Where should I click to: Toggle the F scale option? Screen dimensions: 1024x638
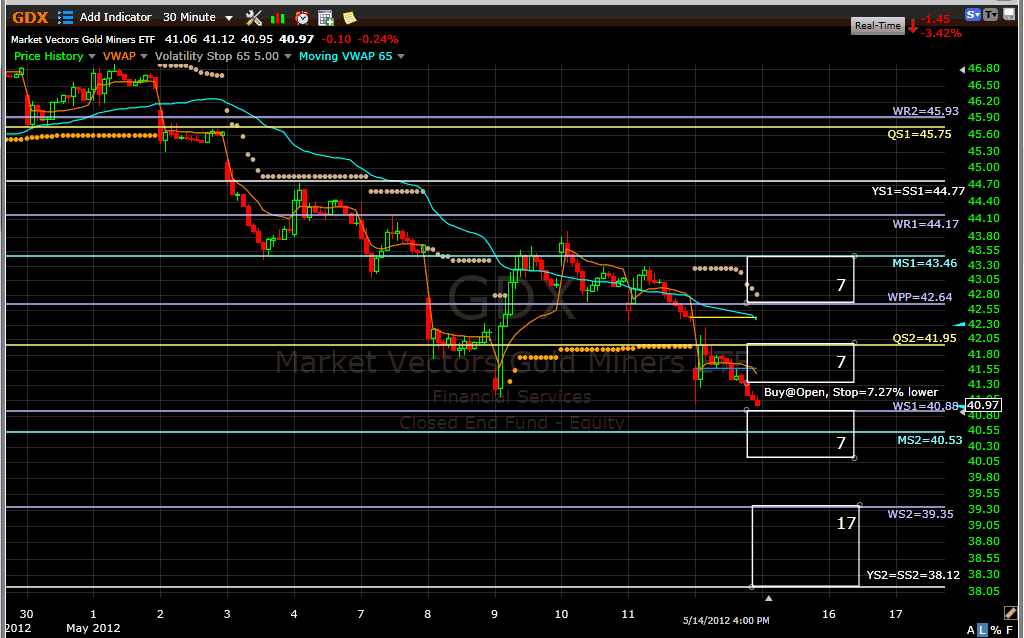pos(1010,630)
